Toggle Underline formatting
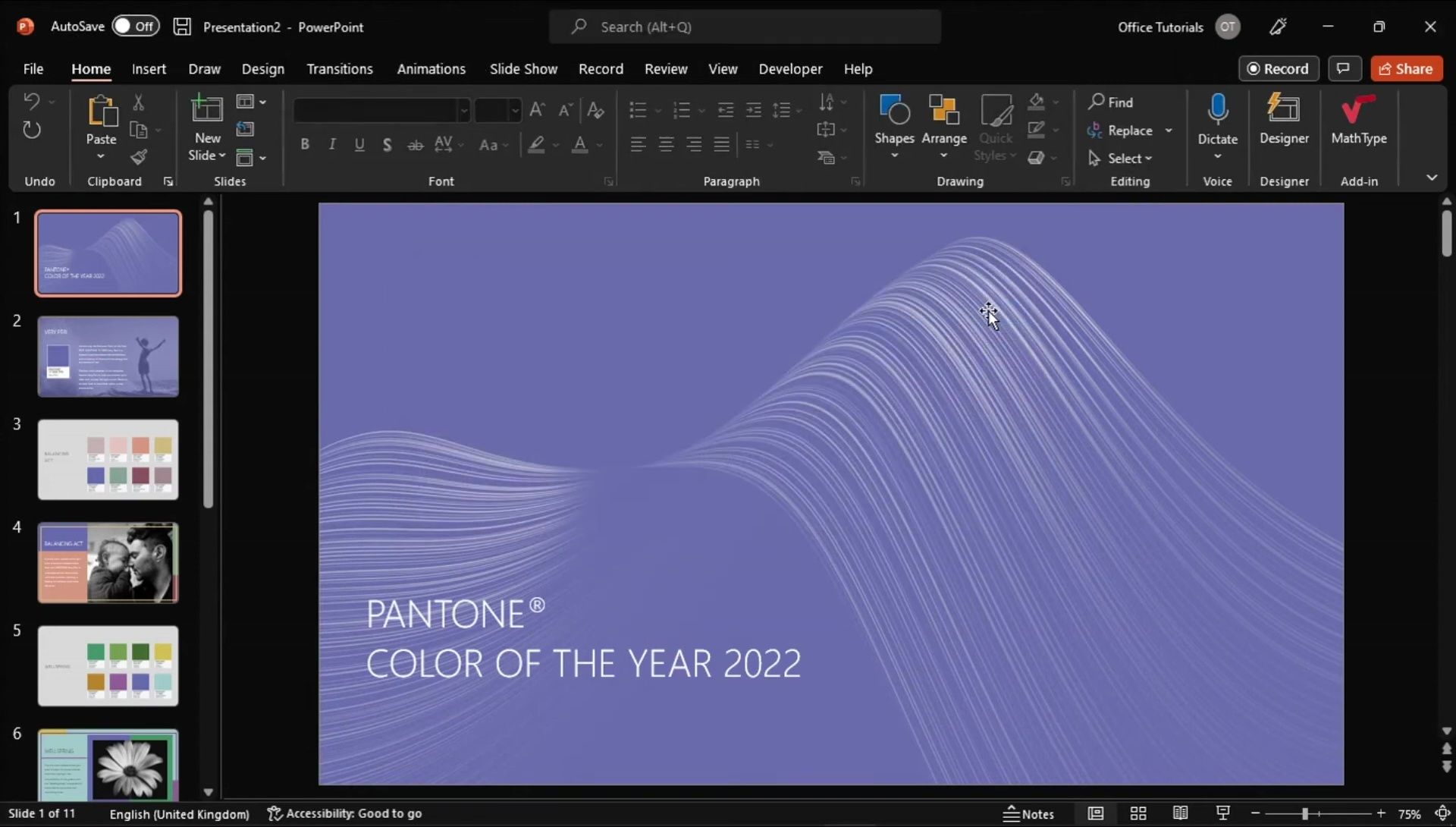The width and height of the screenshot is (1456, 827). (x=359, y=144)
